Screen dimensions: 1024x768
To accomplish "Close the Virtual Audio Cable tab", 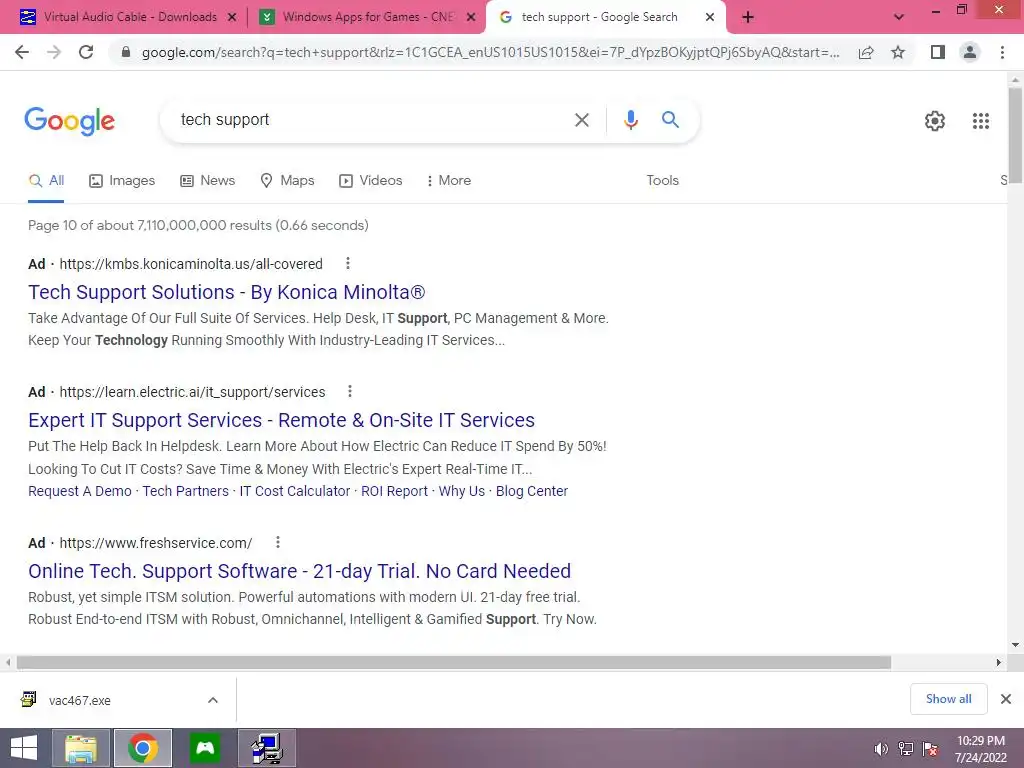I will [231, 18].
